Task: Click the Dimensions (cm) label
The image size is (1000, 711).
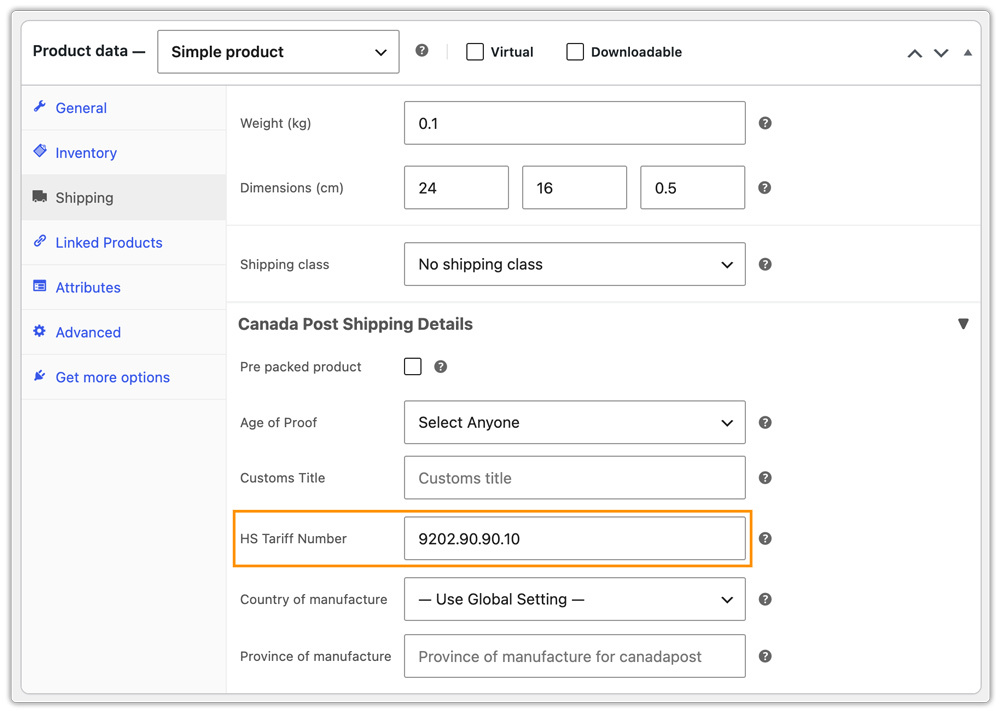Action: [x=291, y=188]
